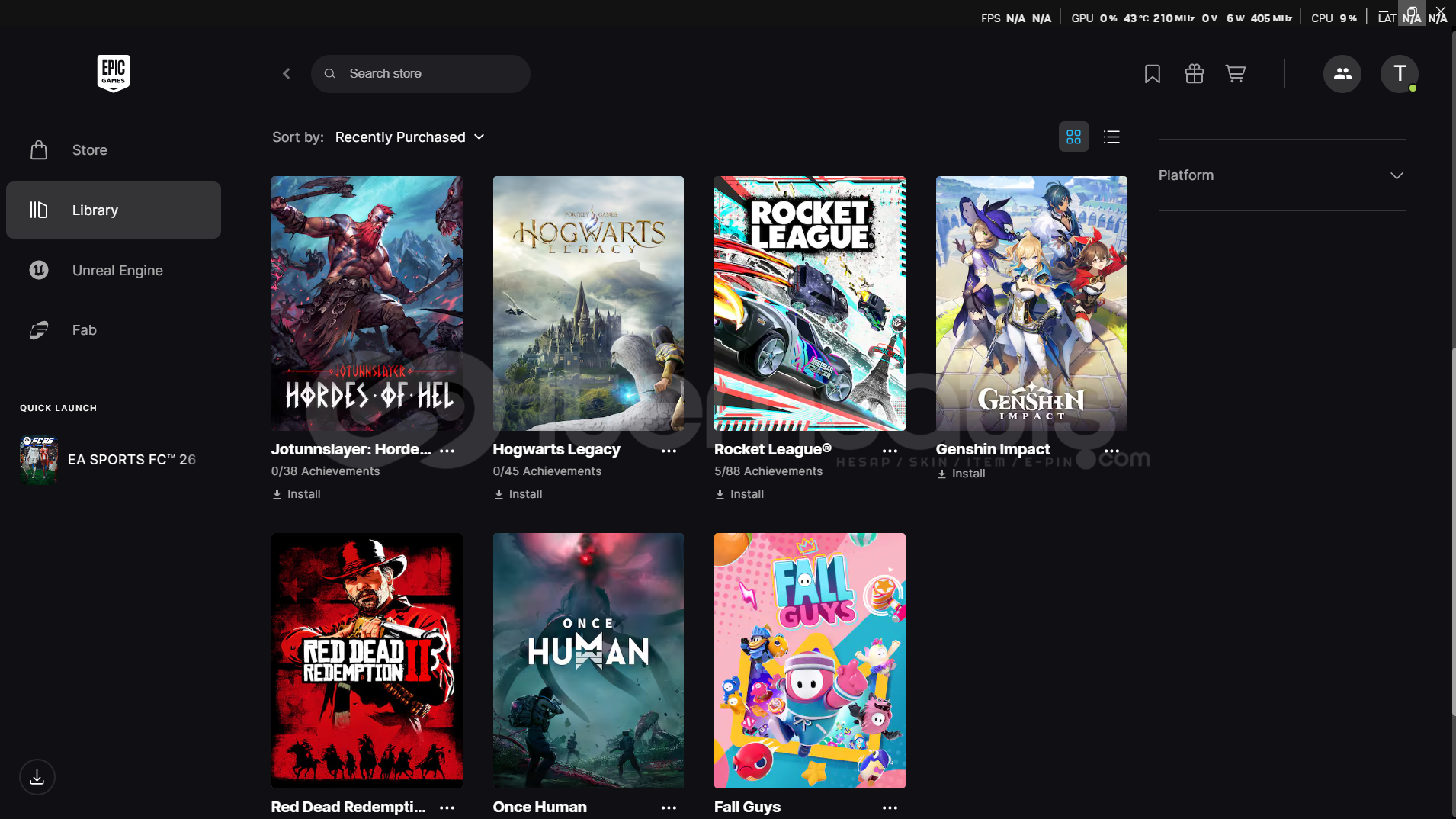The image size is (1456, 819).
Task: Open the friends list icon
Action: tap(1342, 74)
